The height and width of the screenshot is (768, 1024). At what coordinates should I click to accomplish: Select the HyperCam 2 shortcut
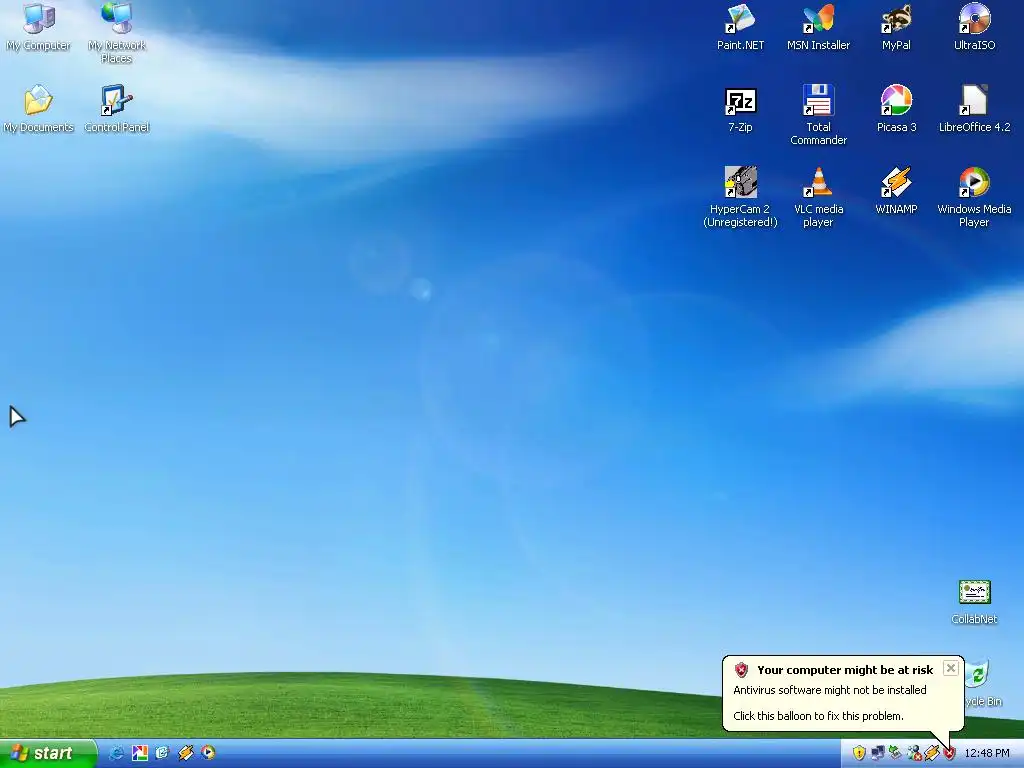click(741, 197)
